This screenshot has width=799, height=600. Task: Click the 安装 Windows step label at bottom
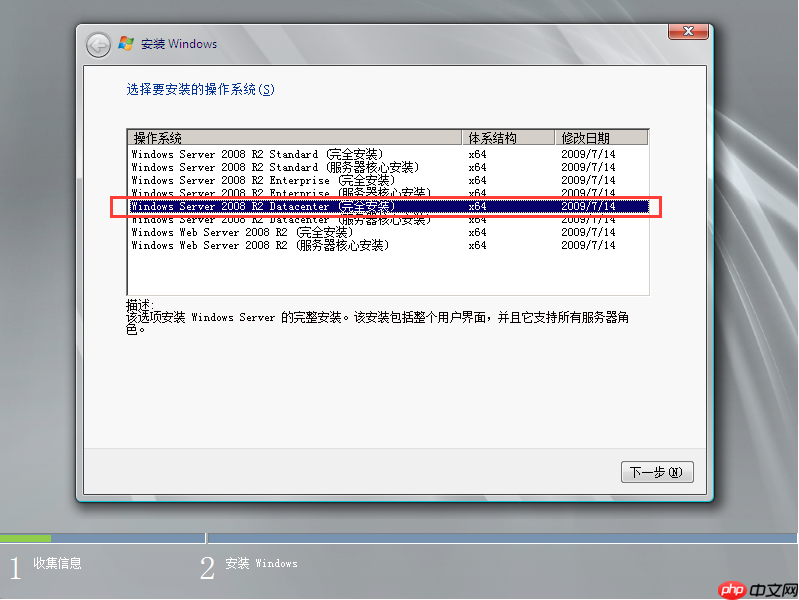(261, 563)
